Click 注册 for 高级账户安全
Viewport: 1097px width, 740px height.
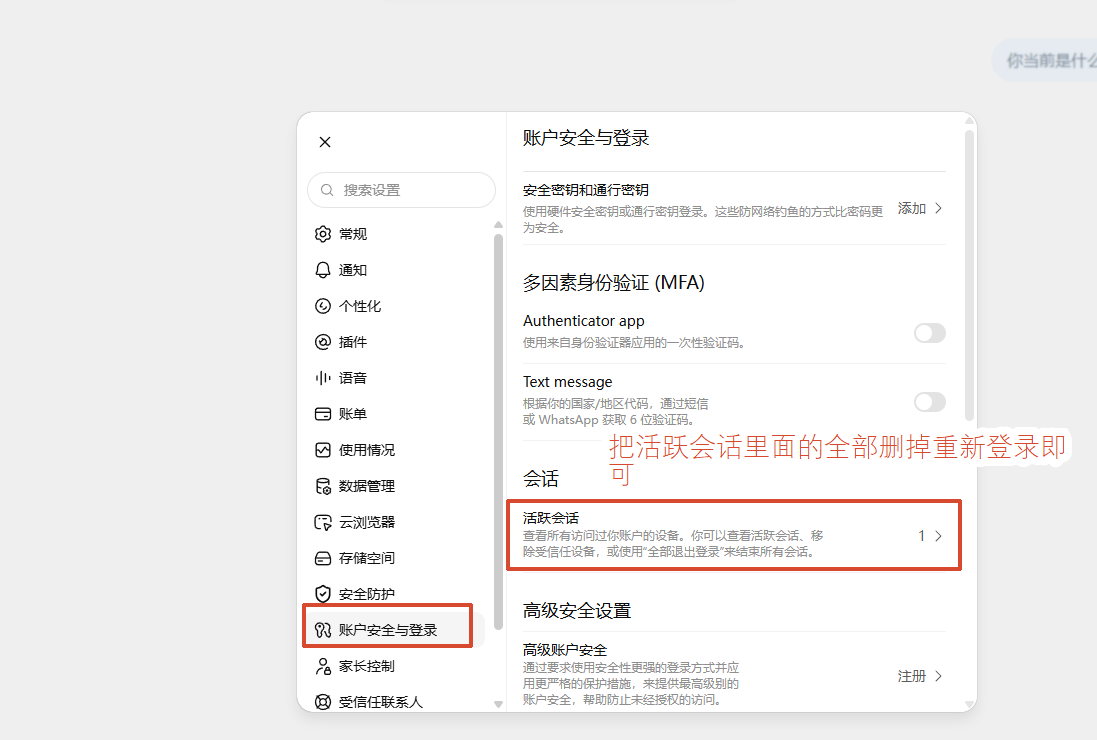tap(912, 676)
